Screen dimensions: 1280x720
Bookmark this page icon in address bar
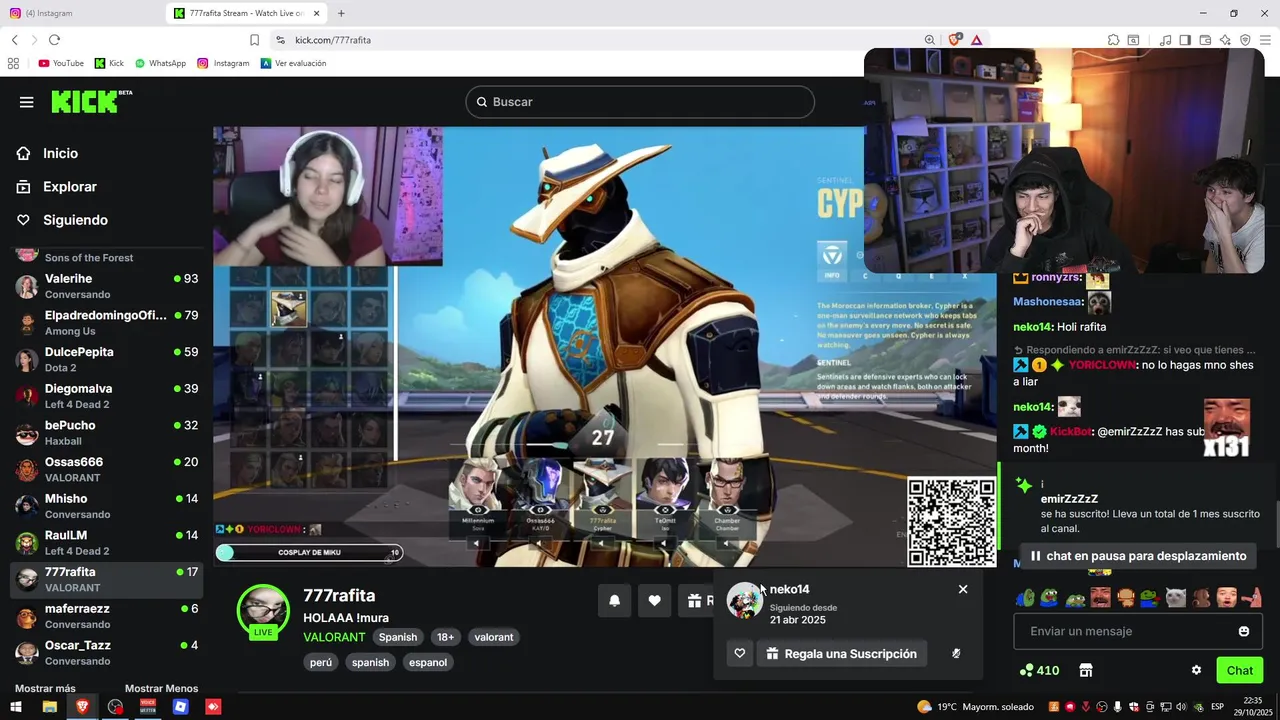coord(254,40)
